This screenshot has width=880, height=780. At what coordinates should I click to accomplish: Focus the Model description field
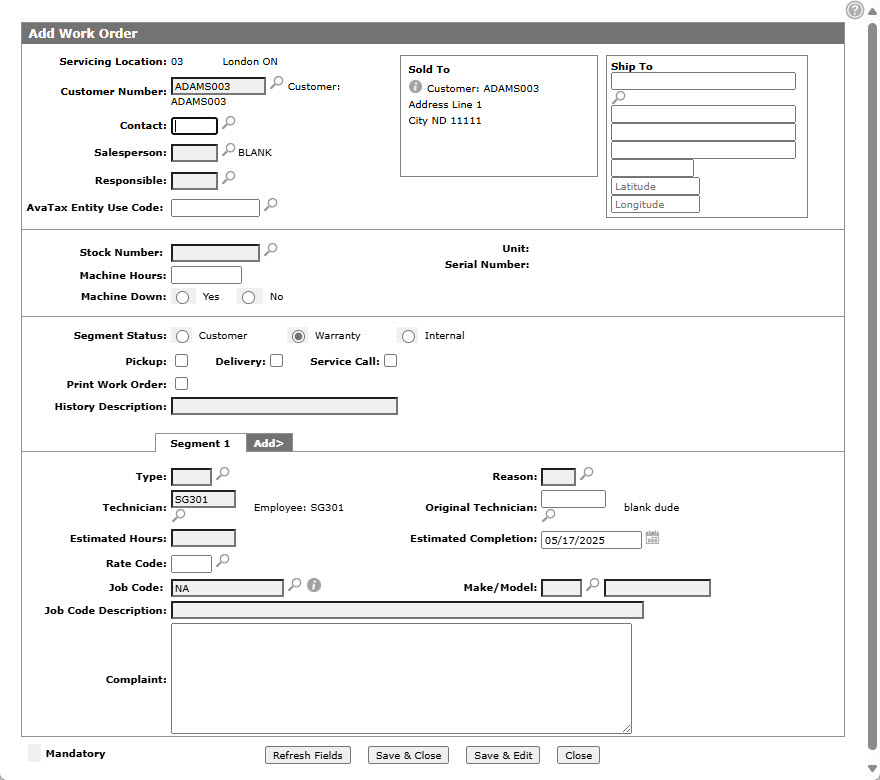pyautogui.click(x=657, y=588)
